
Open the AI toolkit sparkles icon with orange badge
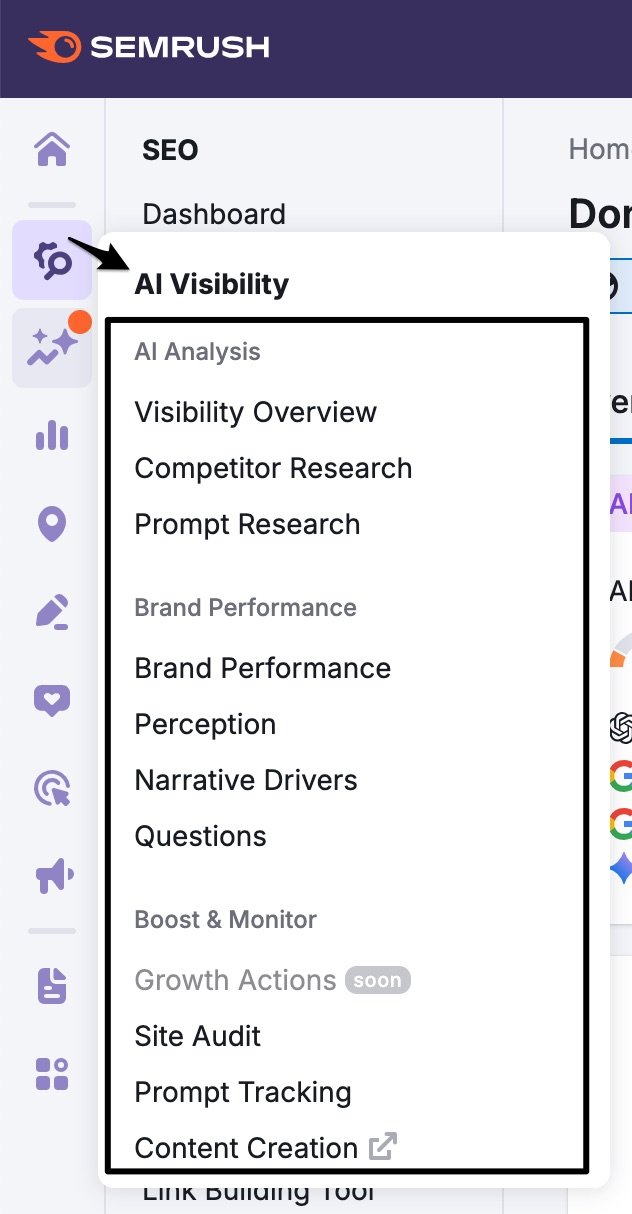click(50, 347)
